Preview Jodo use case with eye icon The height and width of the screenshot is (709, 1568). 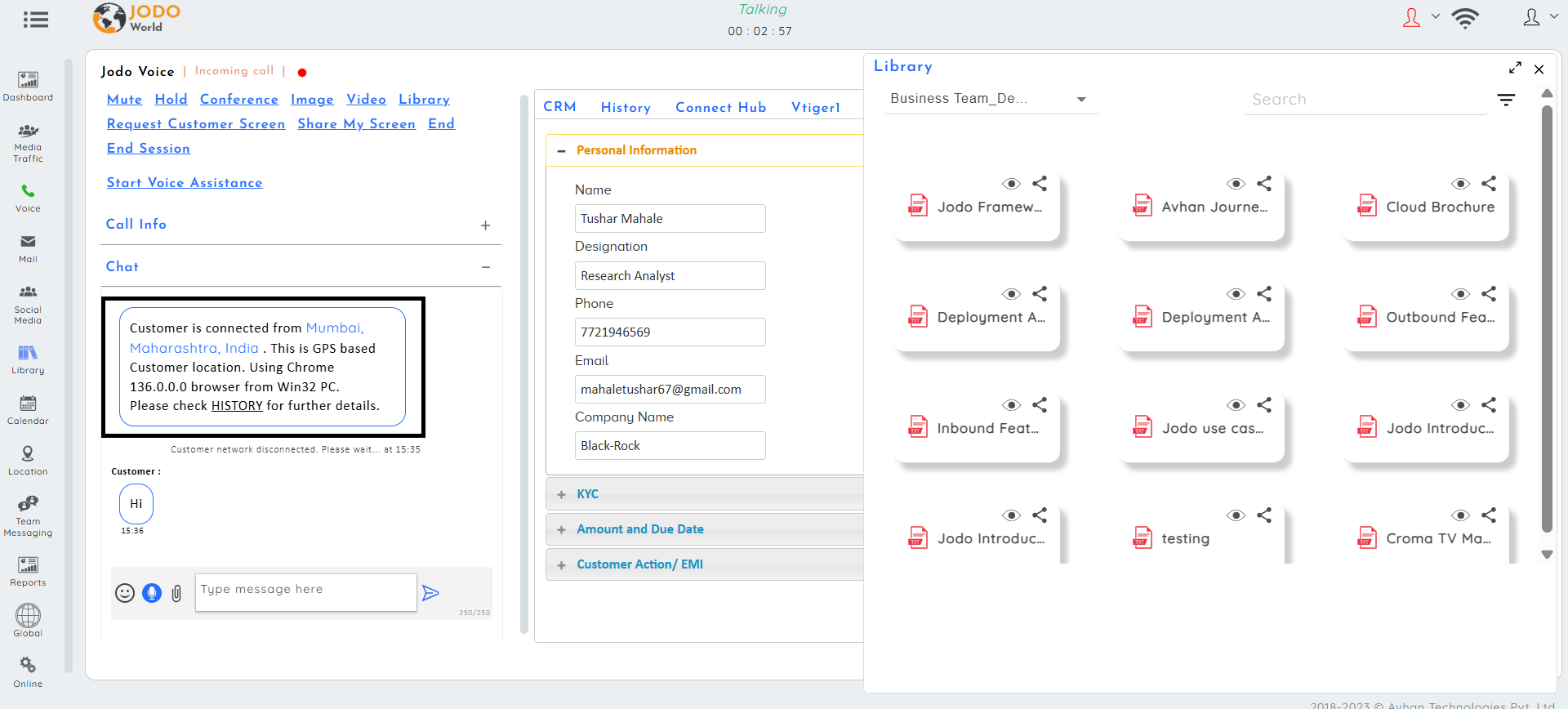(1236, 405)
